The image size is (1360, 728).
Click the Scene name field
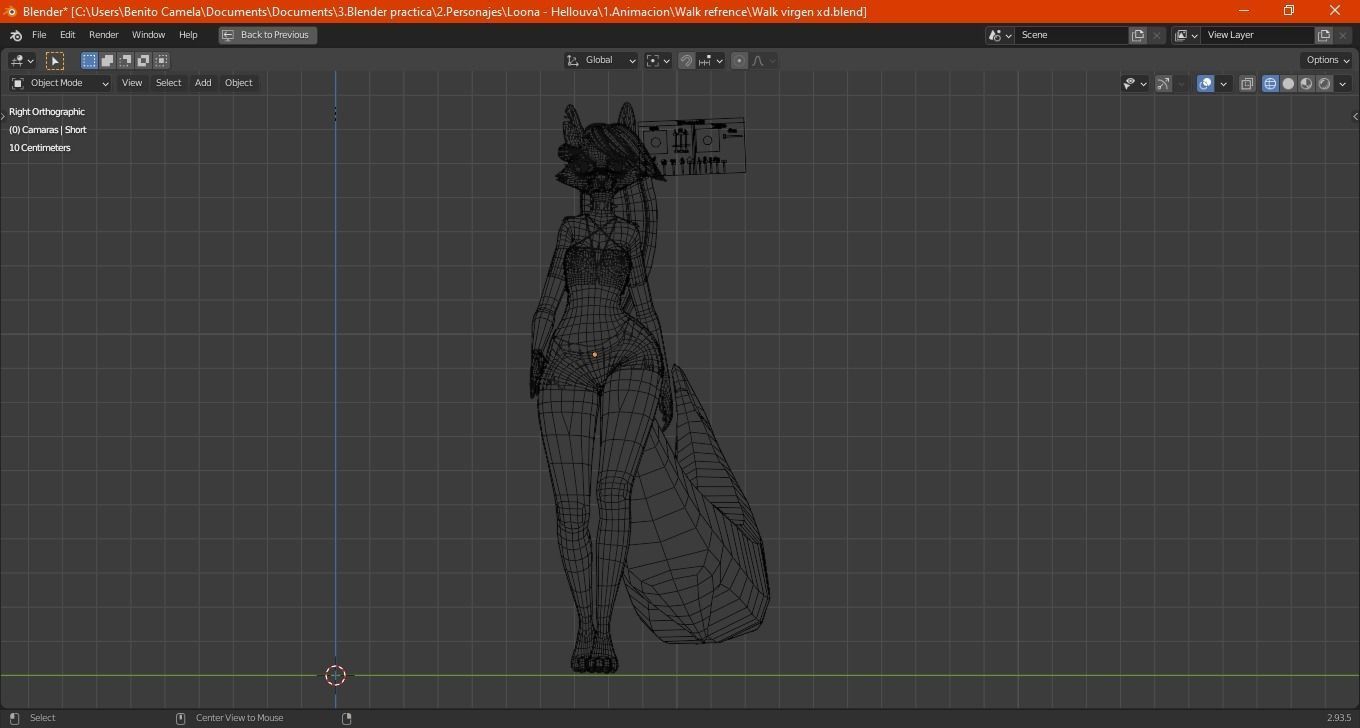pyautogui.click(x=1072, y=35)
